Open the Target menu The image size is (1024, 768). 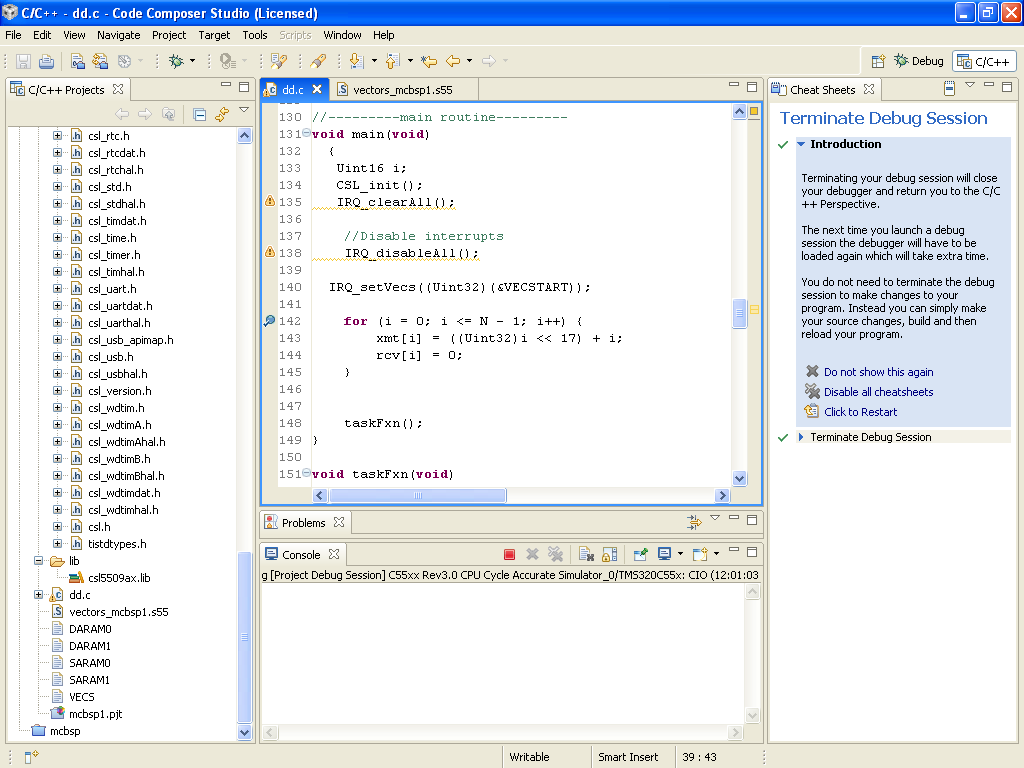click(214, 35)
